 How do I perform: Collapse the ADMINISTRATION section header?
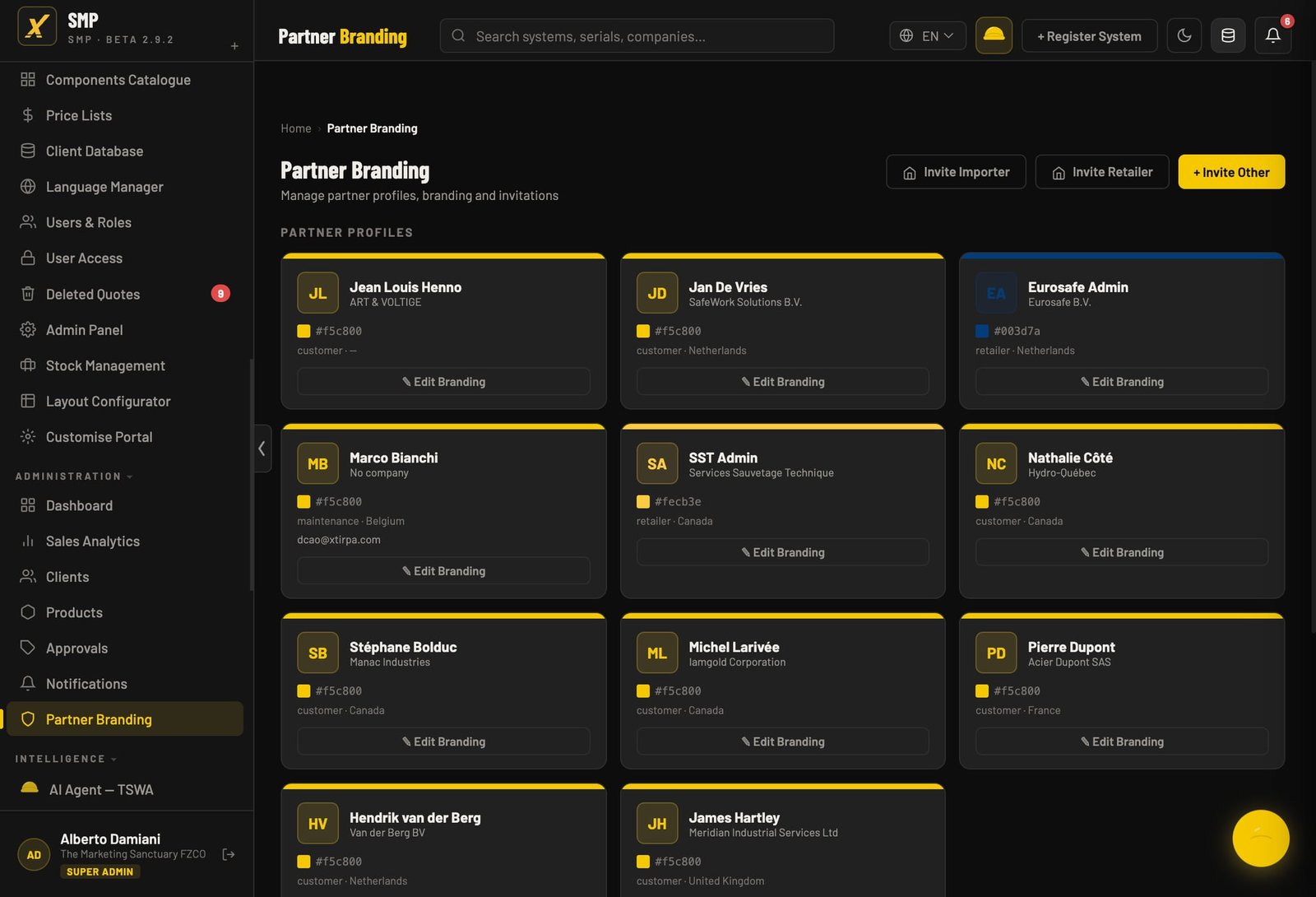pyautogui.click(x=74, y=476)
